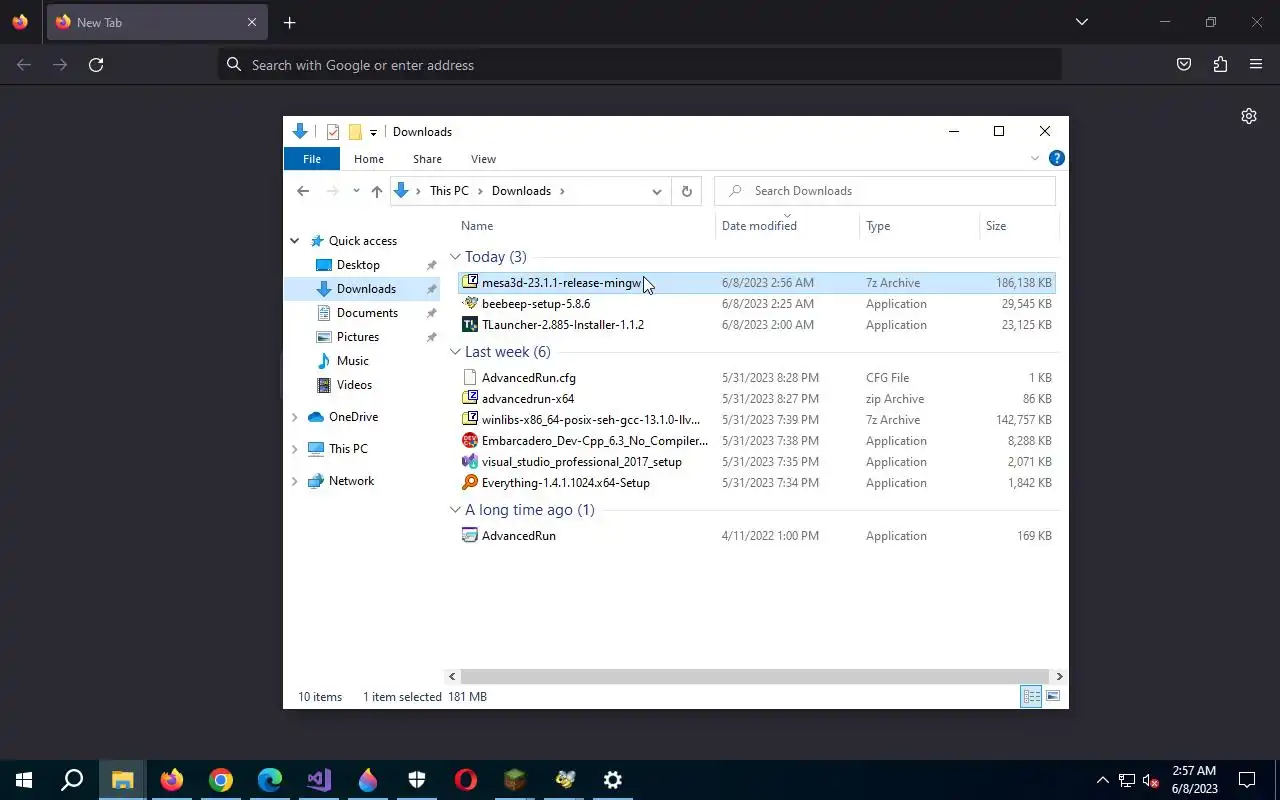
Task: Save to Pocket icon in Firefox
Action: (x=1184, y=64)
